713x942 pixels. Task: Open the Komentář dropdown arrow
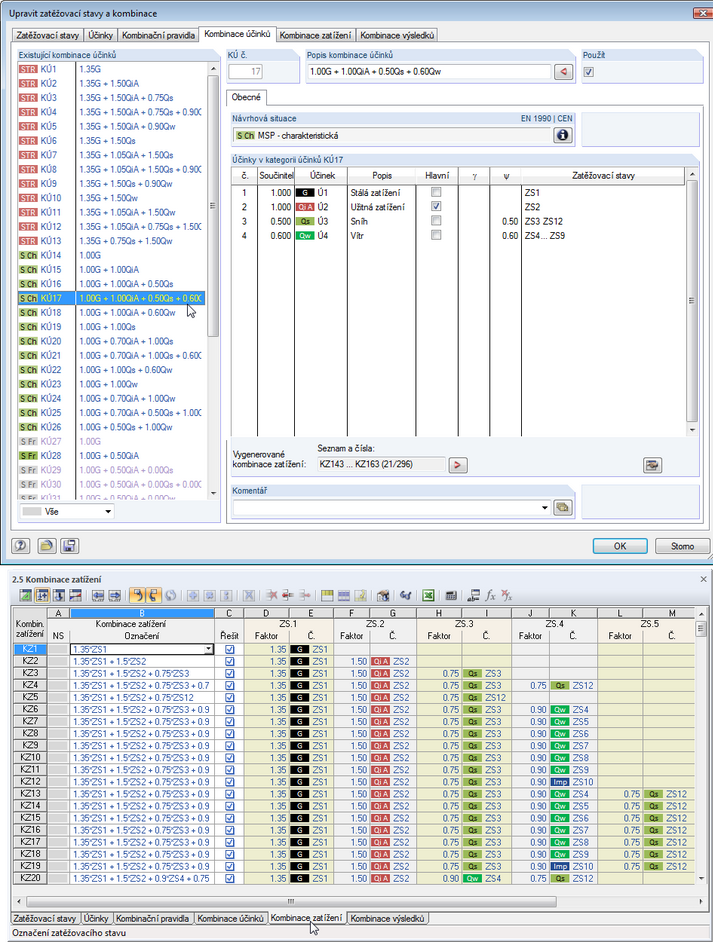(544, 508)
